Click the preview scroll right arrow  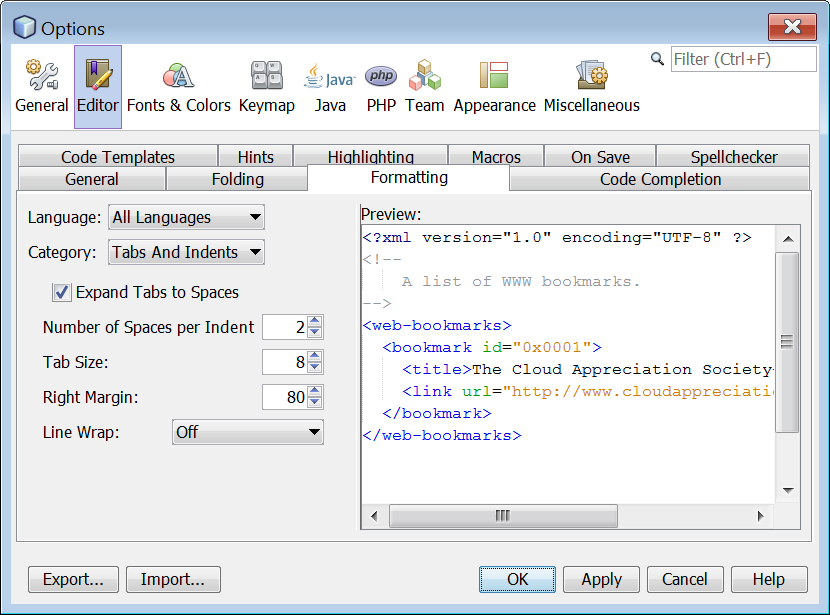[x=761, y=516]
